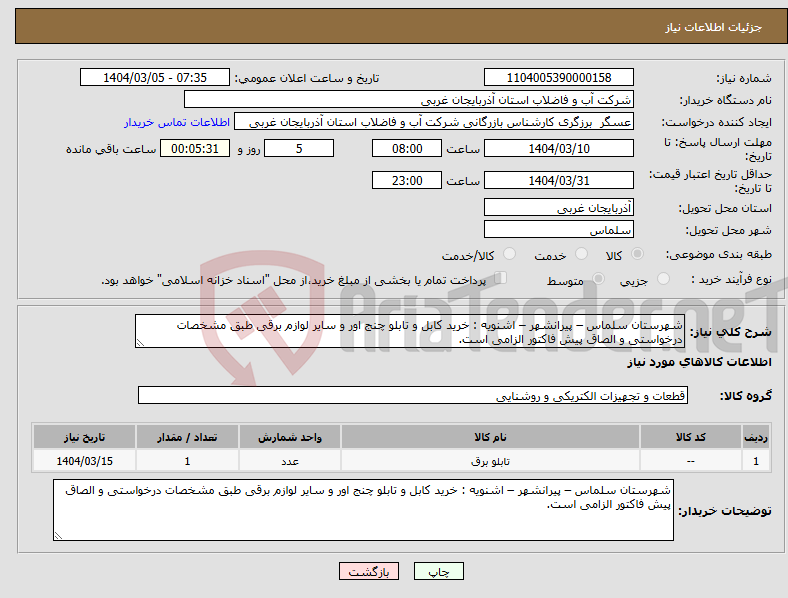Click the شرح کلی نیاز text area
788x598 pixels.
click(410, 331)
